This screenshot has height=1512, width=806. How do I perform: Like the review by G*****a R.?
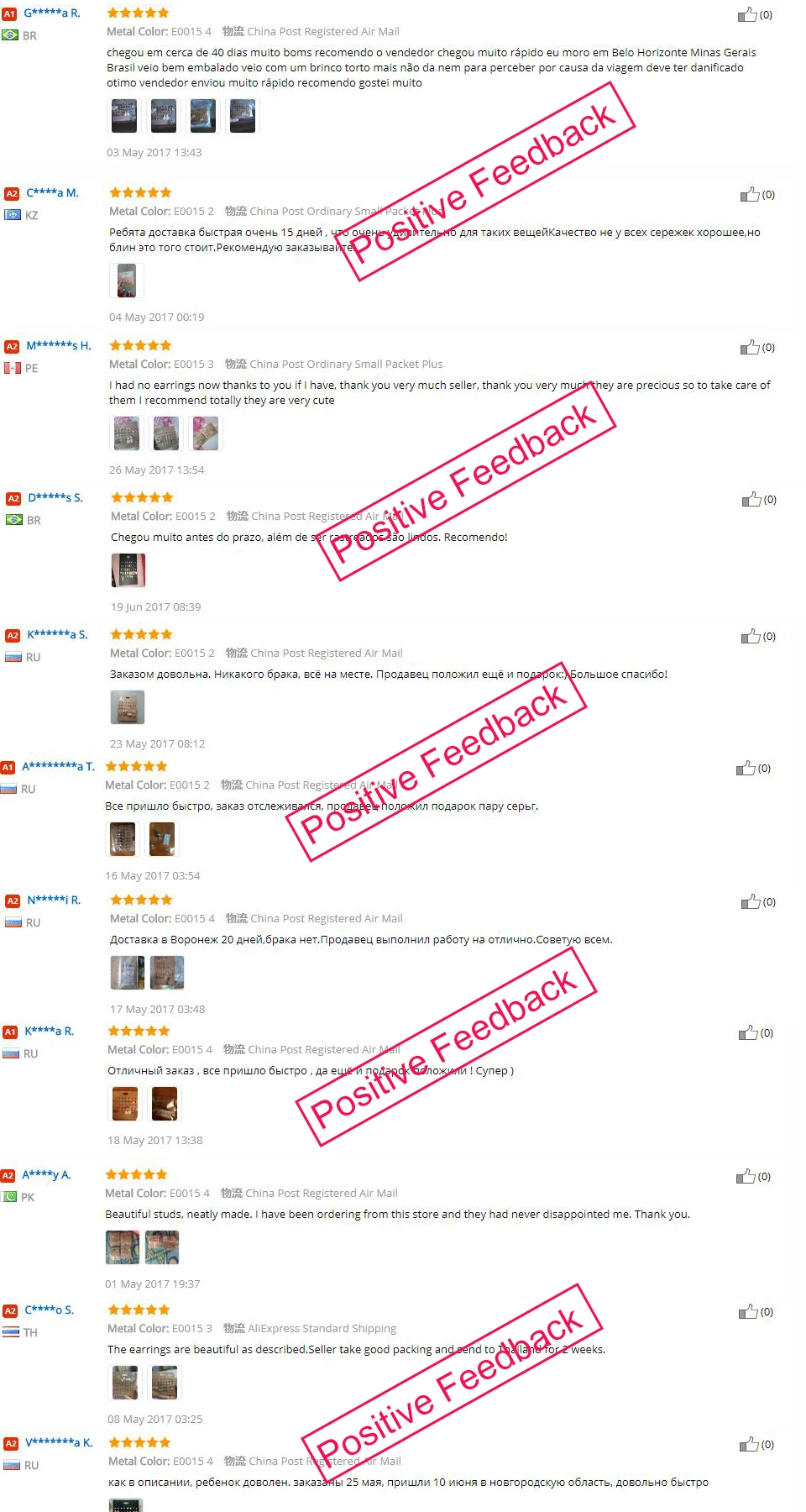pyautogui.click(x=747, y=14)
